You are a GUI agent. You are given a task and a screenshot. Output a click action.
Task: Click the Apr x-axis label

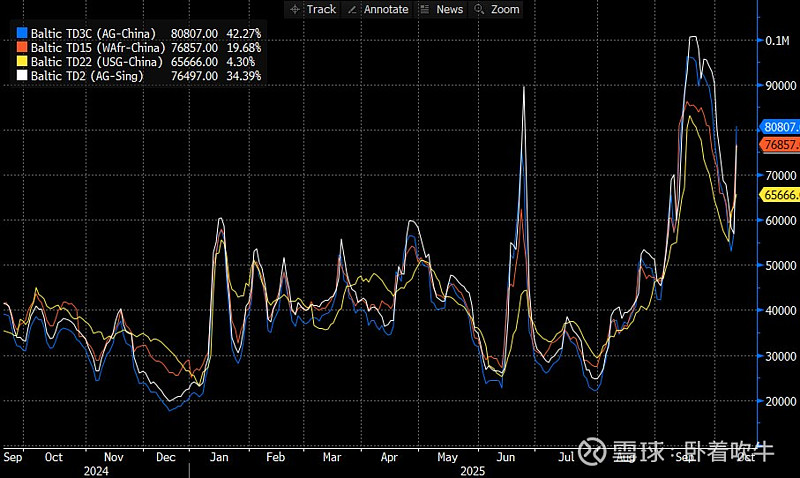[x=389, y=457]
